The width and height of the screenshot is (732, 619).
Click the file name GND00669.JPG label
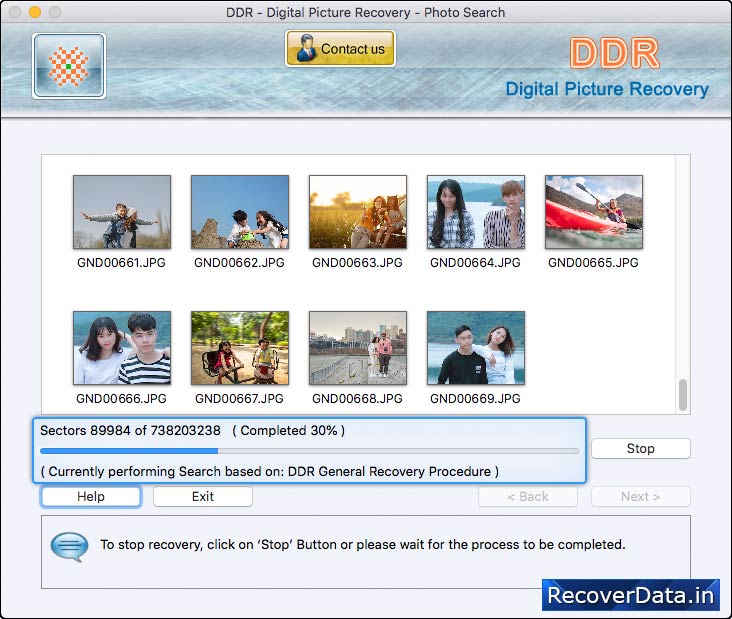(475, 399)
